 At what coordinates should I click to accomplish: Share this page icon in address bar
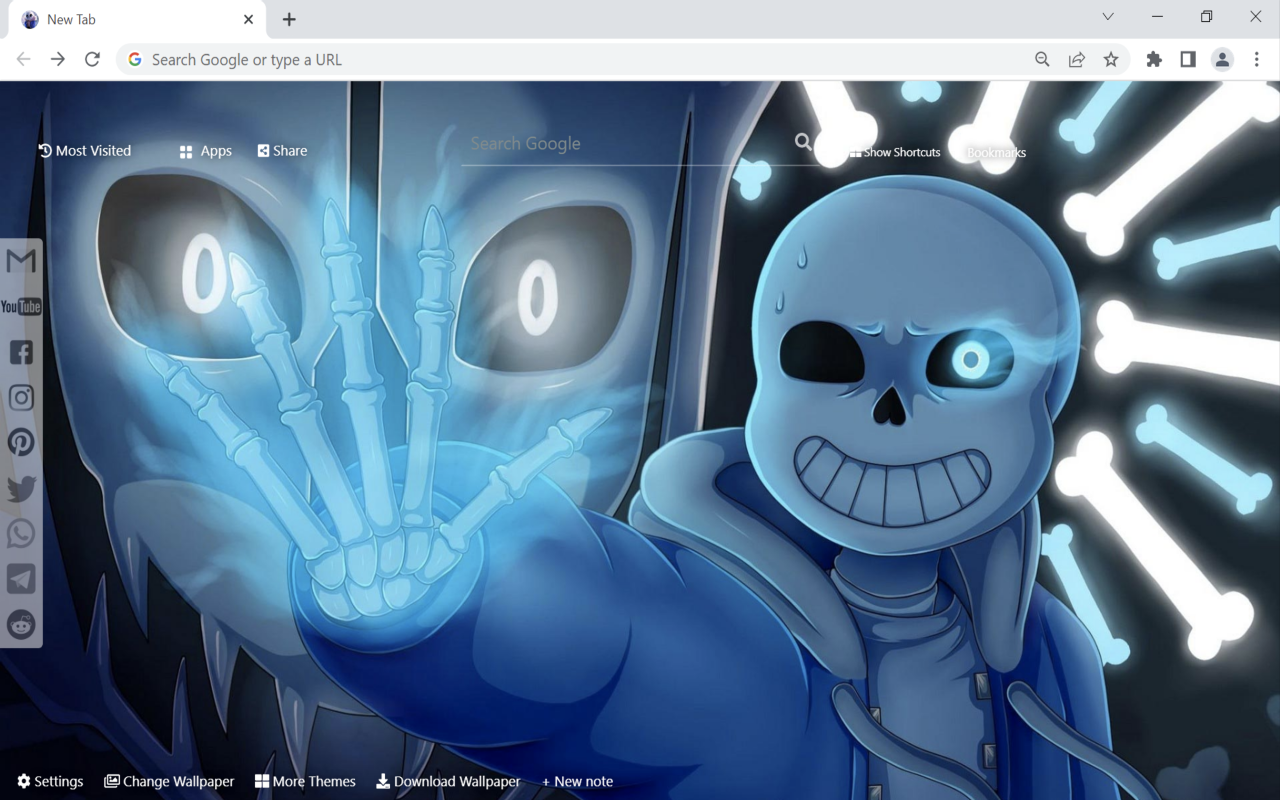(1077, 59)
